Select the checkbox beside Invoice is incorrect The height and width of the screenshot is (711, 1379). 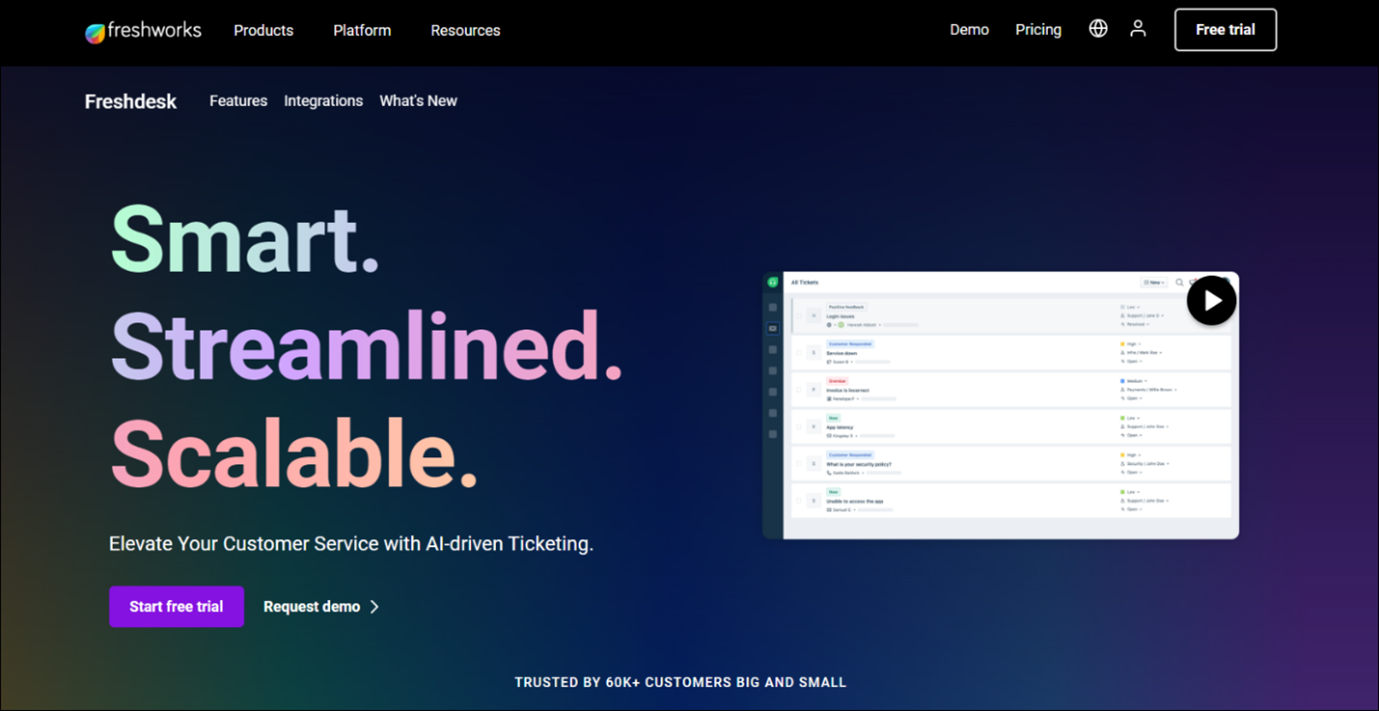799,389
